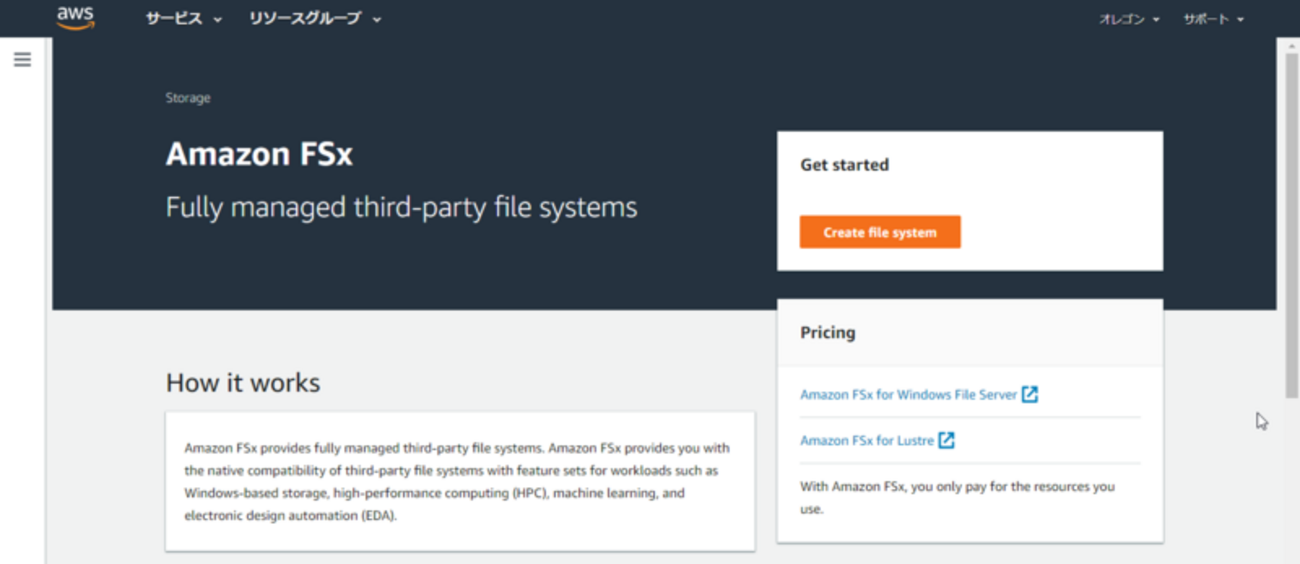Open the サポート support menu
This screenshot has height=564, width=1300.
point(1213,20)
